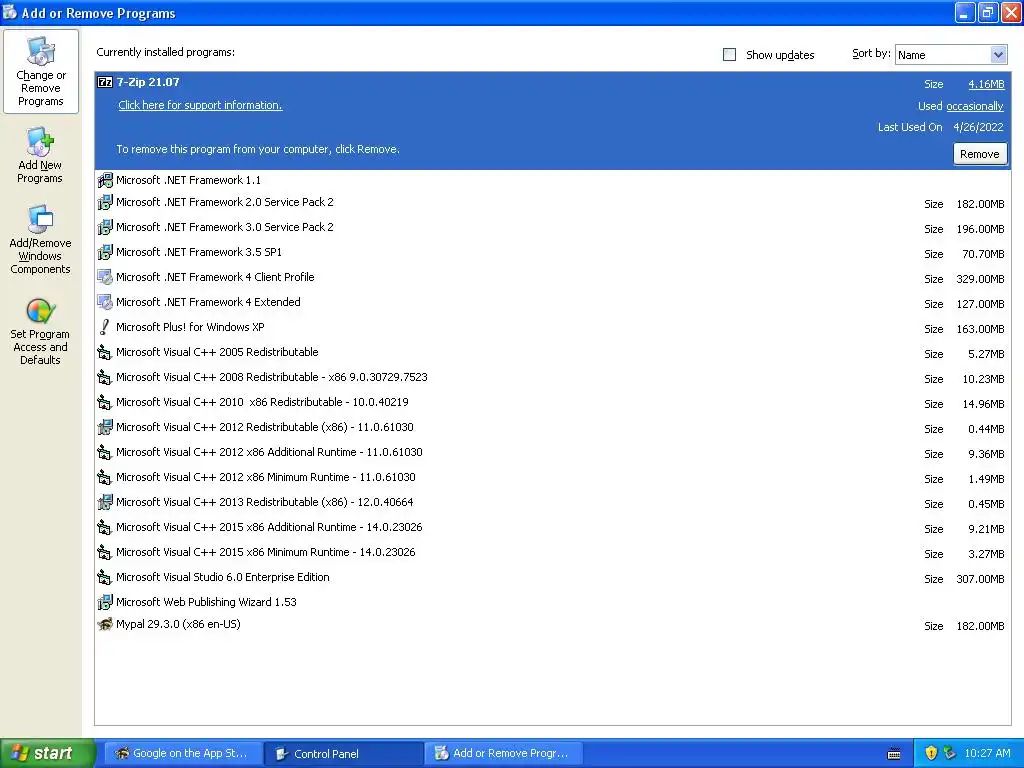
Task: Open the Sort by Name dropdown
Action: pyautogui.click(x=998, y=55)
